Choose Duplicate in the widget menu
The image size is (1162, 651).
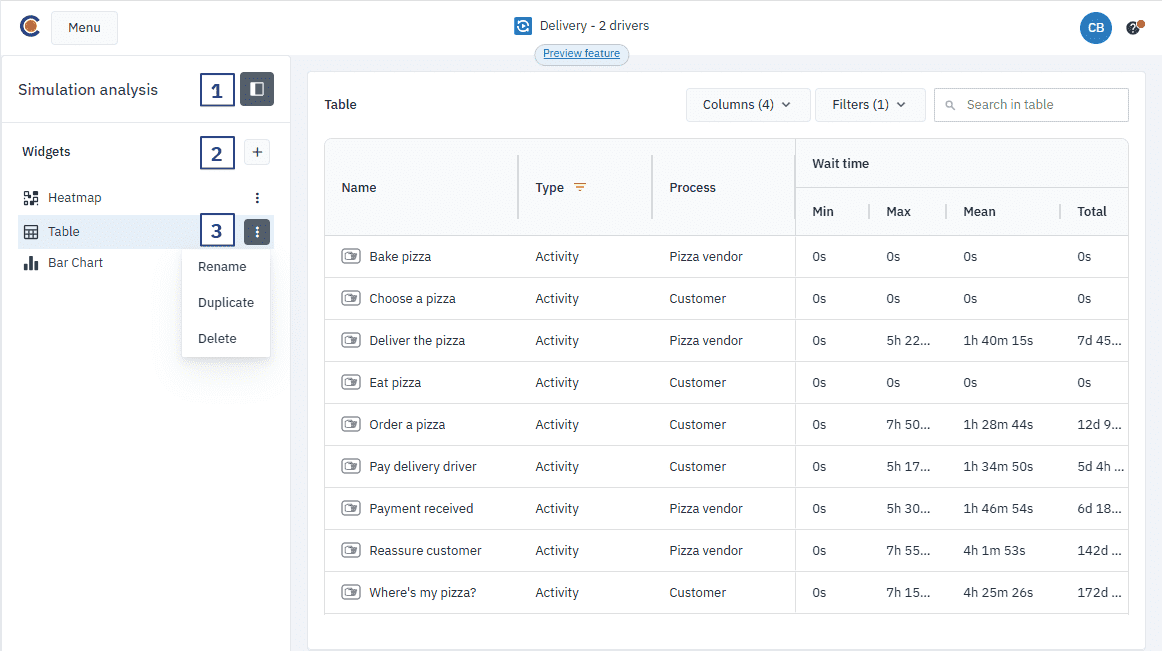tap(226, 303)
